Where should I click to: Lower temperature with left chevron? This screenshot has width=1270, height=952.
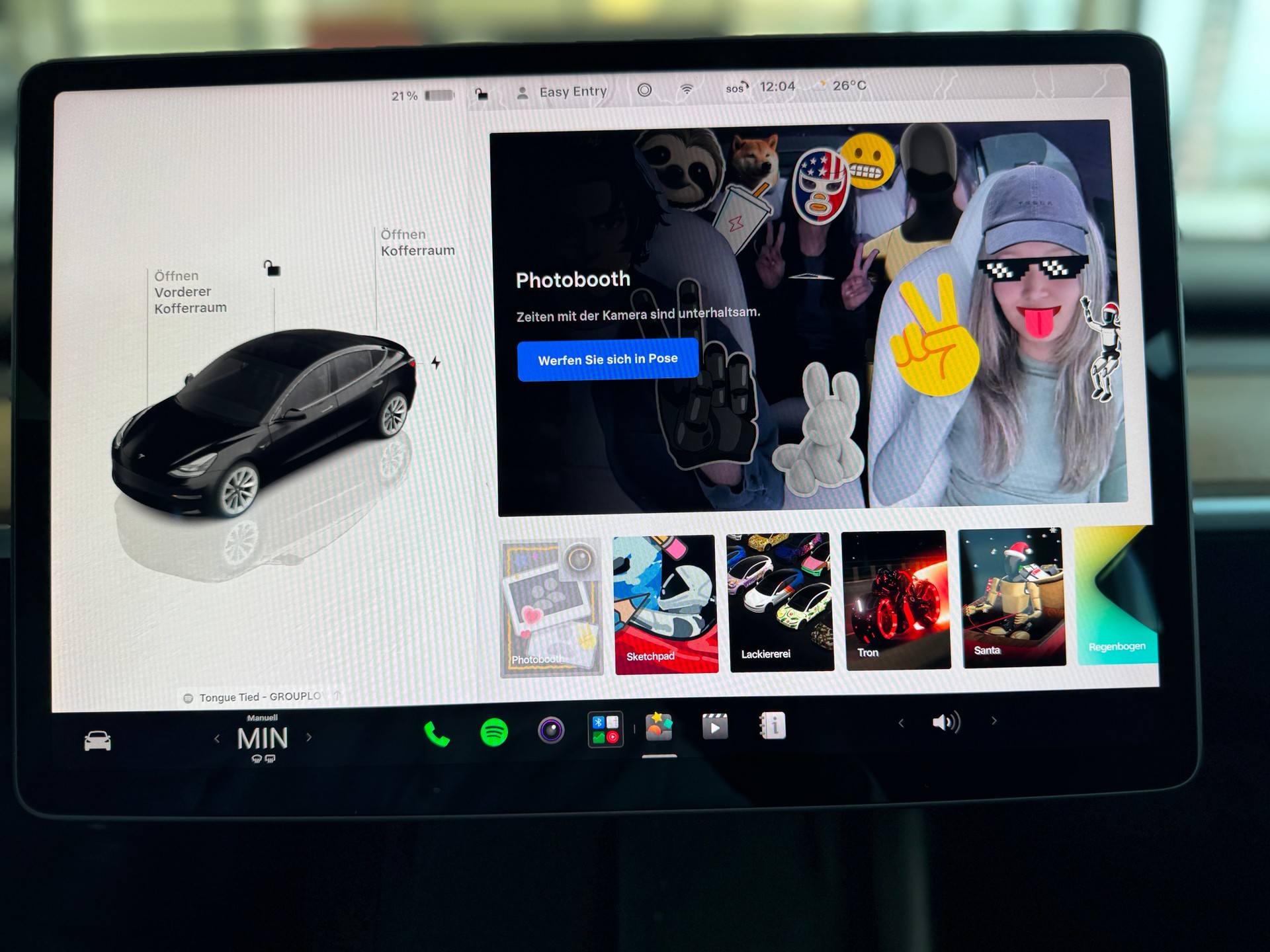click(x=217, y=738)
